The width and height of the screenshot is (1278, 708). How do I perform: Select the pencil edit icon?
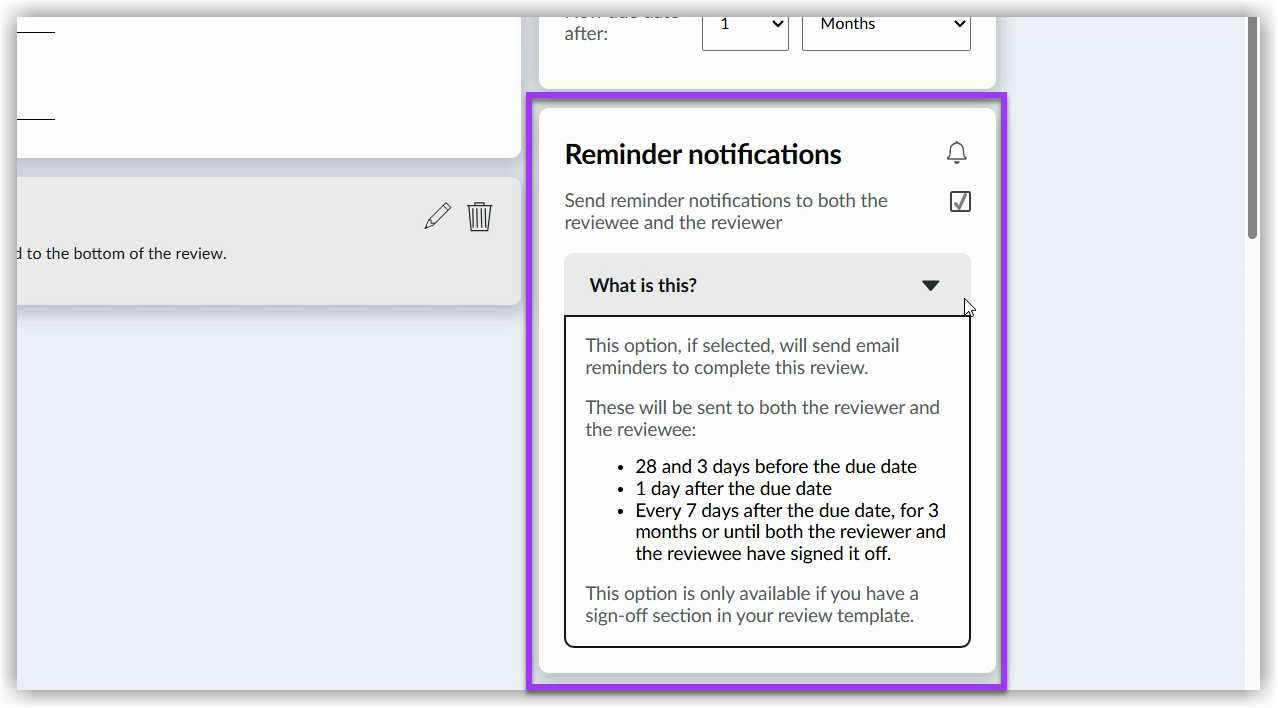(x=437, y=215)
